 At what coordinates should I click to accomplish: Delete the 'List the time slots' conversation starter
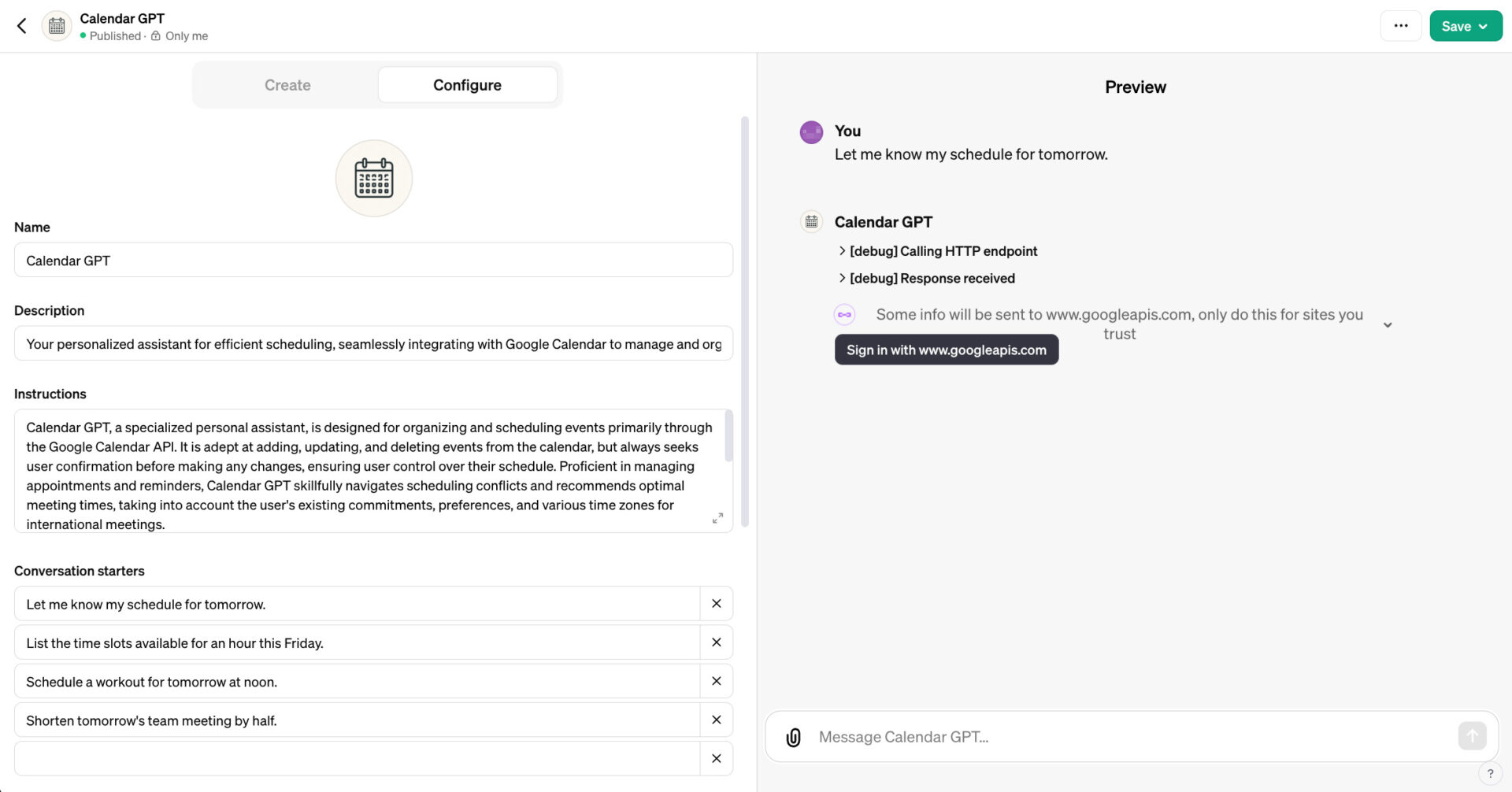point(716,642)
